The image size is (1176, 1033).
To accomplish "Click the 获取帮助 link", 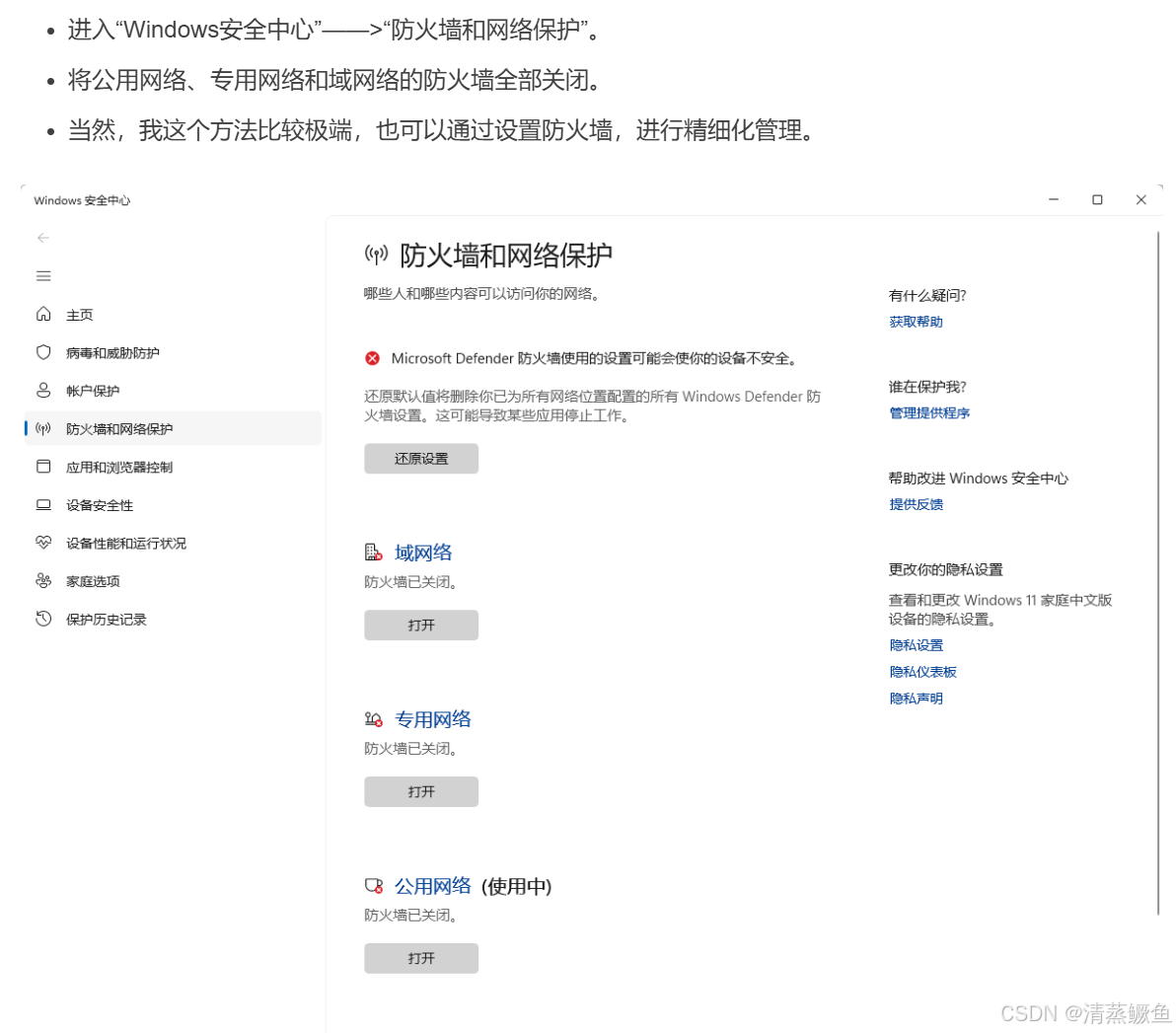I will coord(916,322).
